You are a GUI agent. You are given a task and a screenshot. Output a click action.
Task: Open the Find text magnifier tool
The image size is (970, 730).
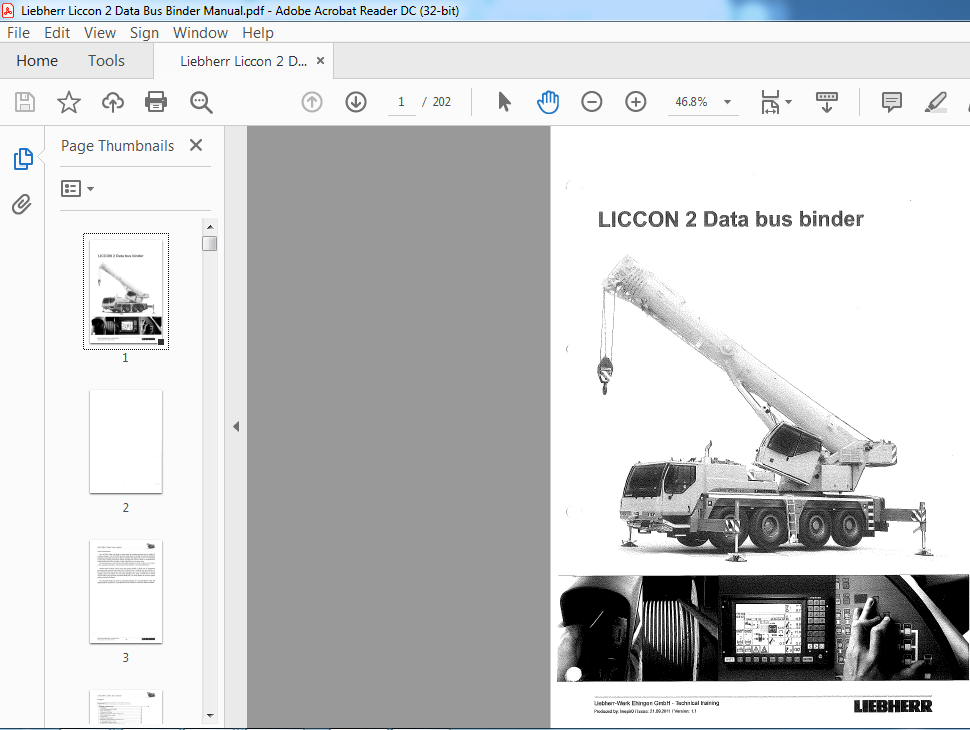201,102
